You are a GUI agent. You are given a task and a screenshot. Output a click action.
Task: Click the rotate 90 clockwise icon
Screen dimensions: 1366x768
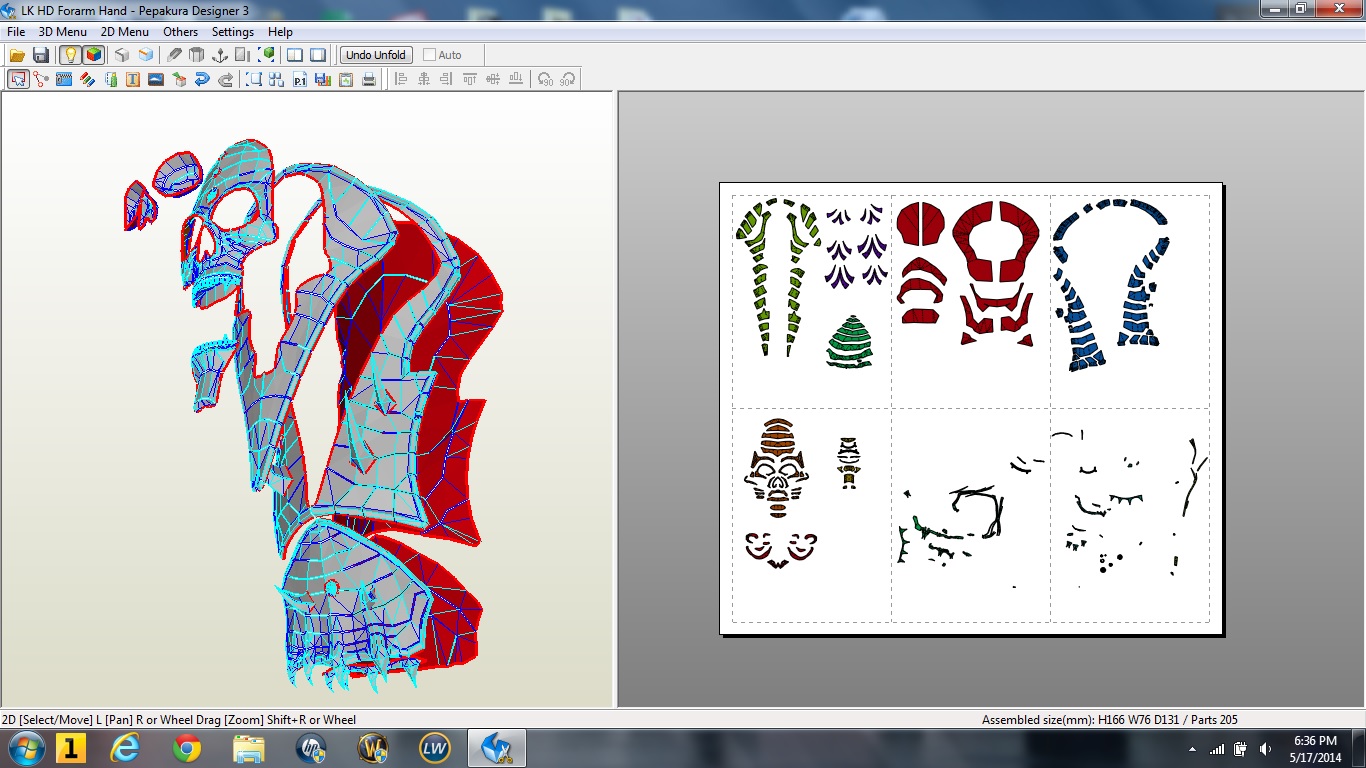(x=568, y=79)
